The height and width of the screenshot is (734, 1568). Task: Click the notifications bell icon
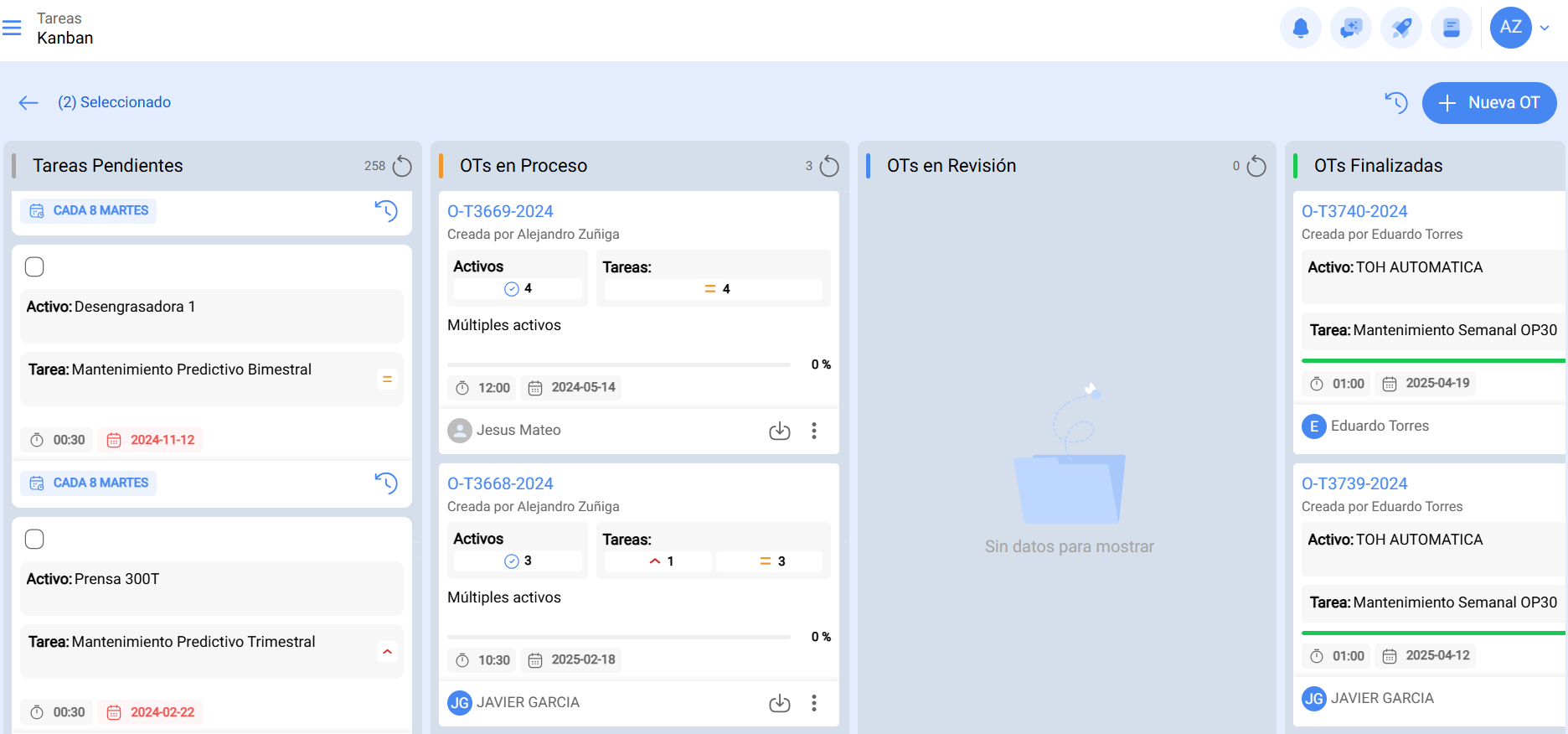point(1300,28)
